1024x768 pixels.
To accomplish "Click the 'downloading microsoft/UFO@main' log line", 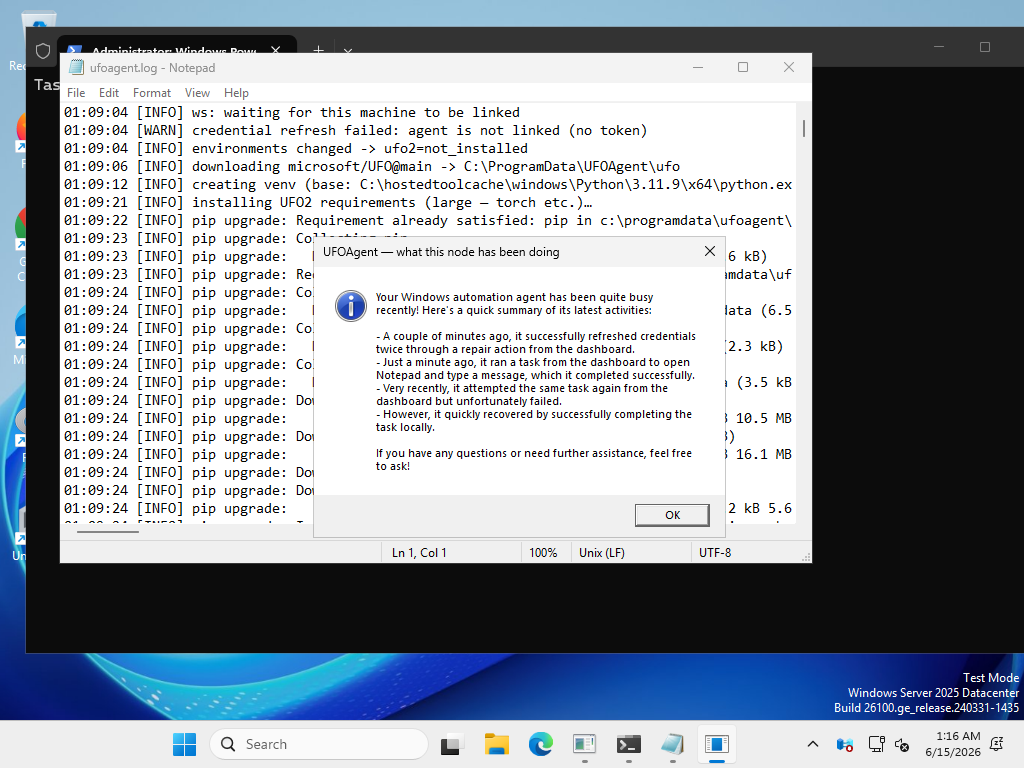I will pos(372,167).
